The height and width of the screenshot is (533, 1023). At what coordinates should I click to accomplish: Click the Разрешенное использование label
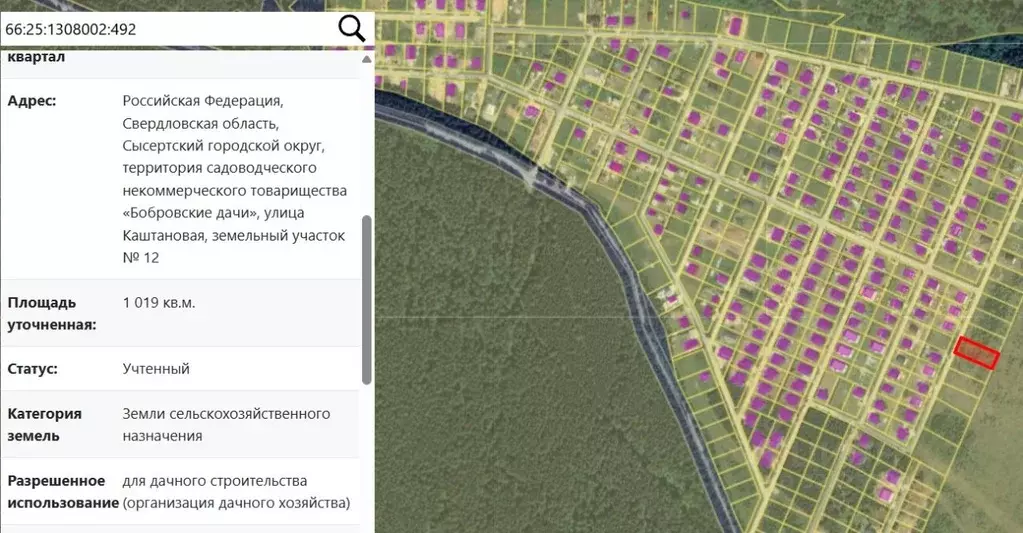[x=63, y=491]
